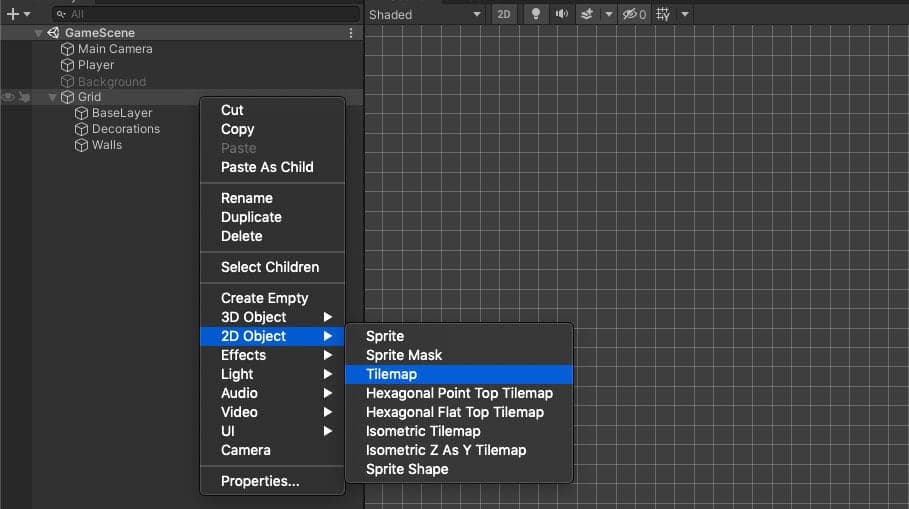Mute scene audio using the speaker icon
The image size is (909, 509).
click(561, 14)
